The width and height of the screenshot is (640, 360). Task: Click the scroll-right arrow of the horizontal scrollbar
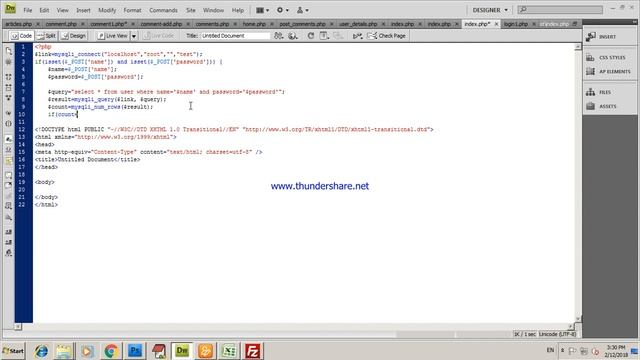571,327
